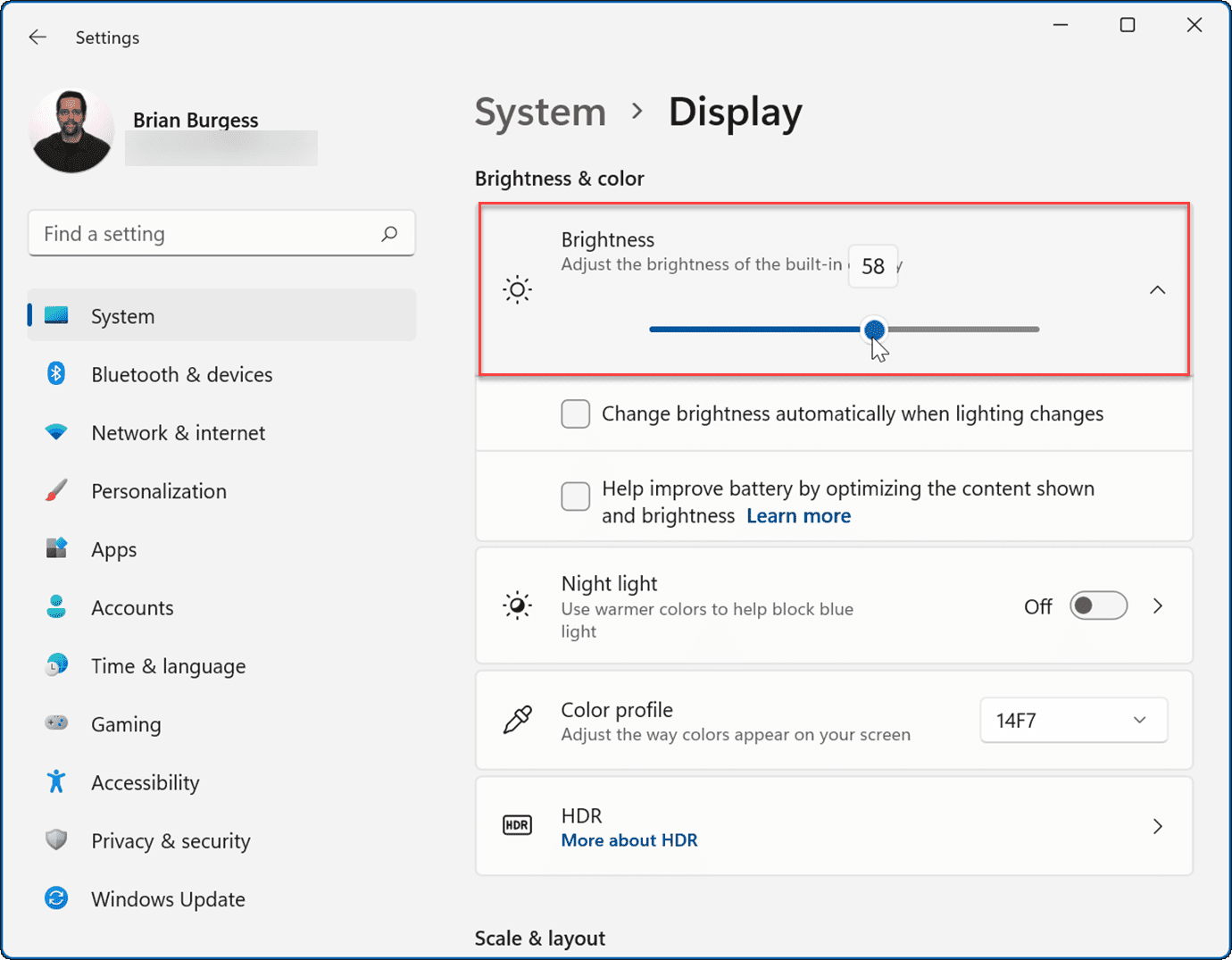Check the help improve battery optimization option
Image resolution: width=1232 pixels, height=960 pixels.
[576, 497]
